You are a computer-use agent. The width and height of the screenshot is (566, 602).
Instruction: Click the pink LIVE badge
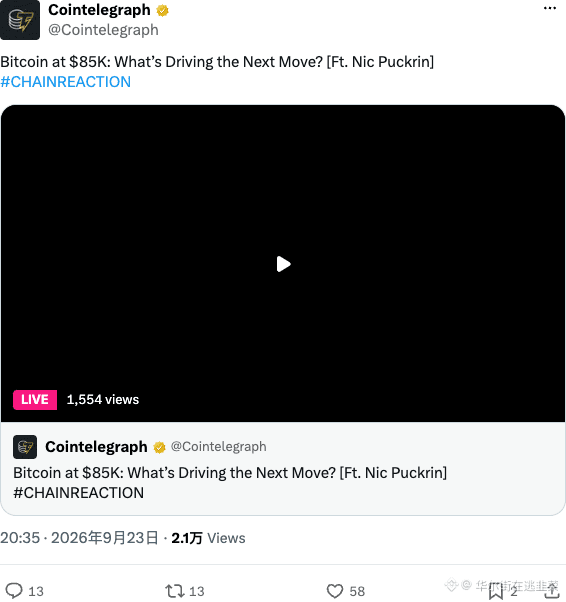[35, 400]
